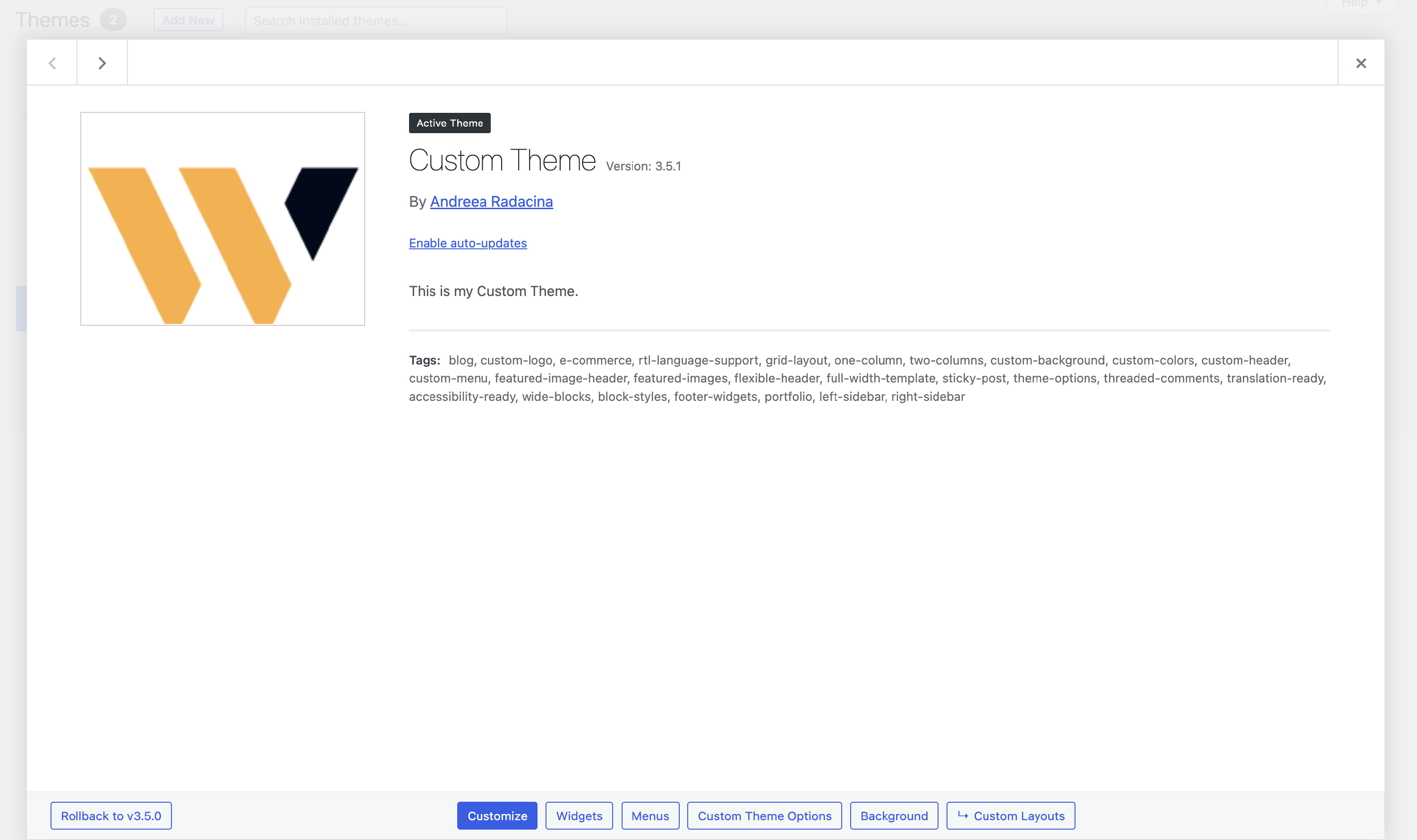Click the Add New theme button
1417x840 pixels.
[x=188, y=20]
